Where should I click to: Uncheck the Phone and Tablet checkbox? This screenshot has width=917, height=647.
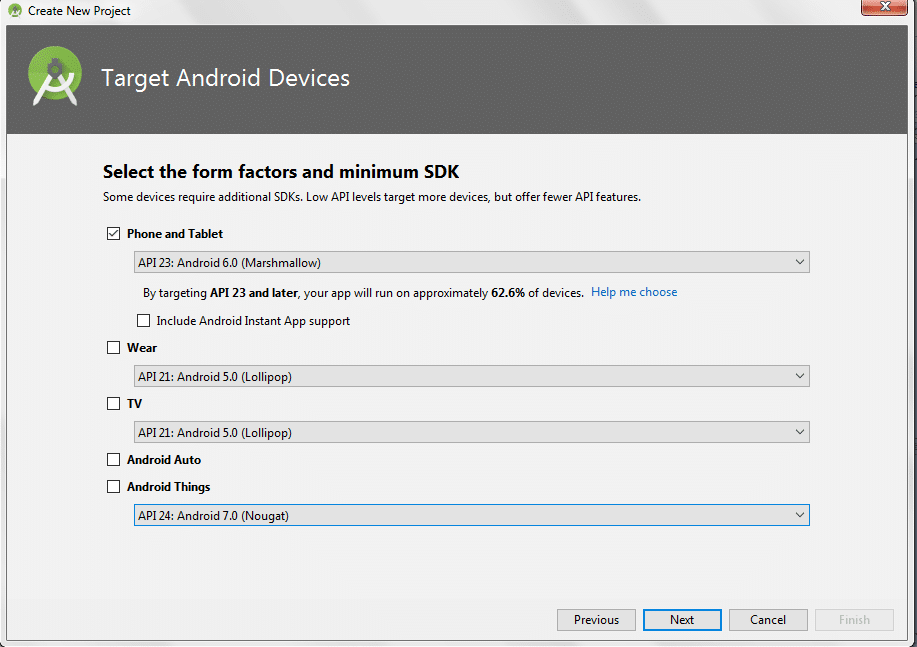click(113, 234)
